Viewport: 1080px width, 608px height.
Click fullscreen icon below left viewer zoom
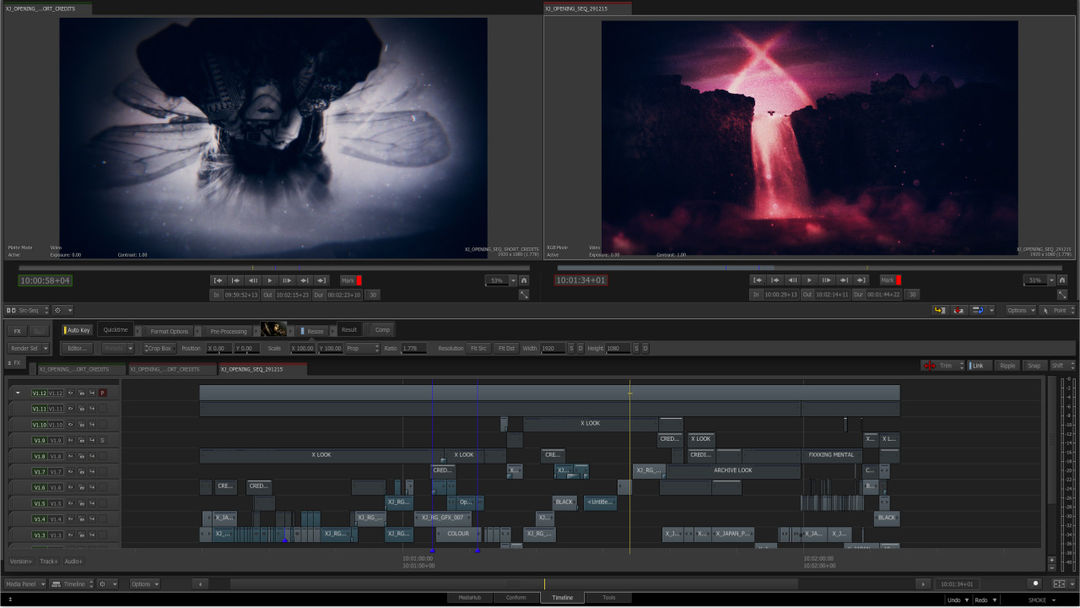pos(523,295)
